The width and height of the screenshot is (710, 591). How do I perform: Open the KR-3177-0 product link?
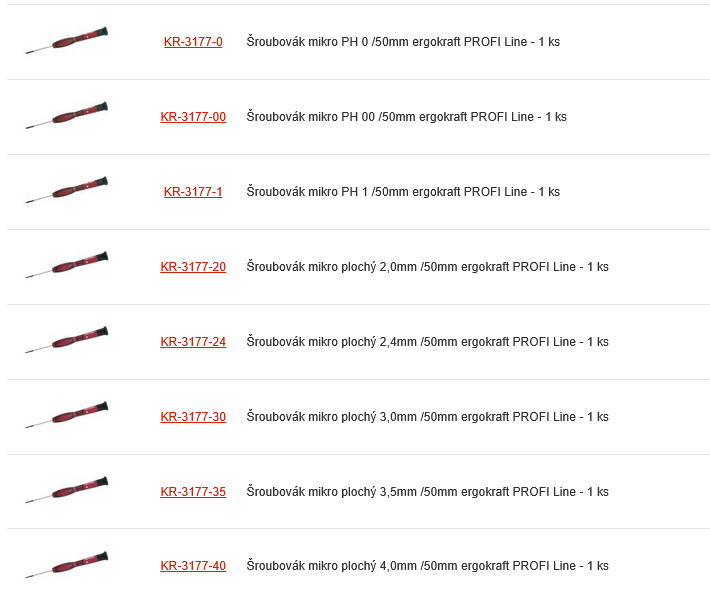tap(193, 42)
